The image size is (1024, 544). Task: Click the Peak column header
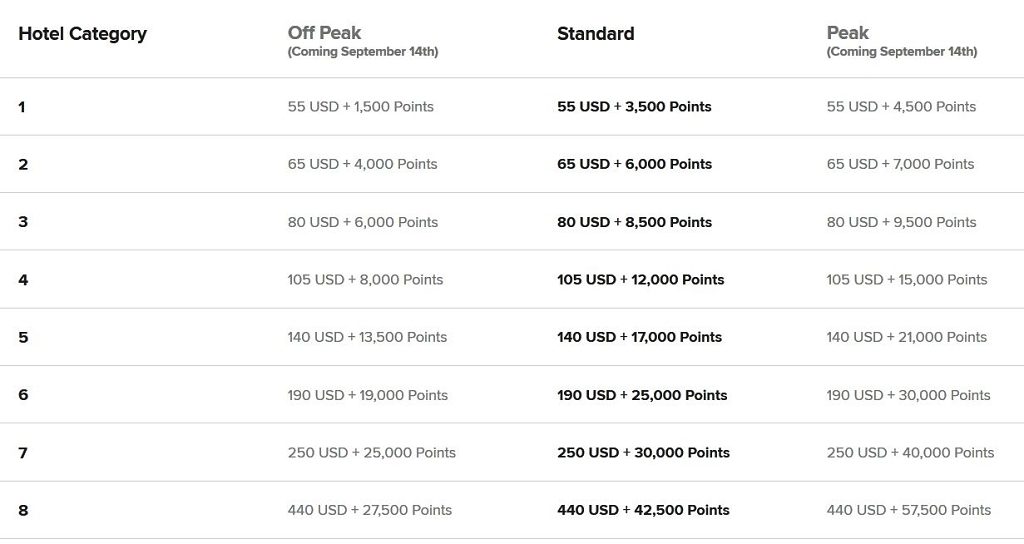point(847,33)
